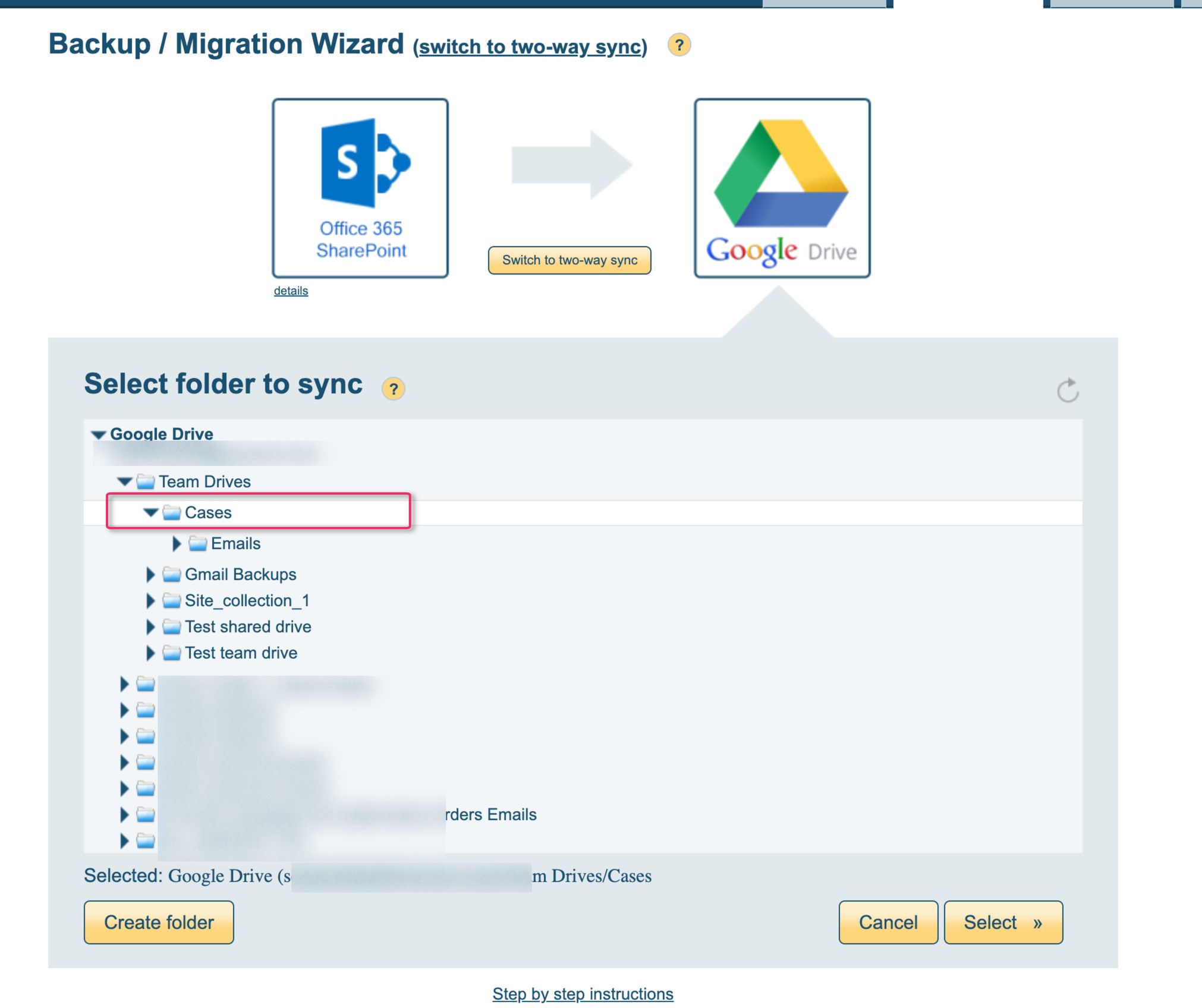Open help icon beside Select folder to sync

click(x=393, y=389)
